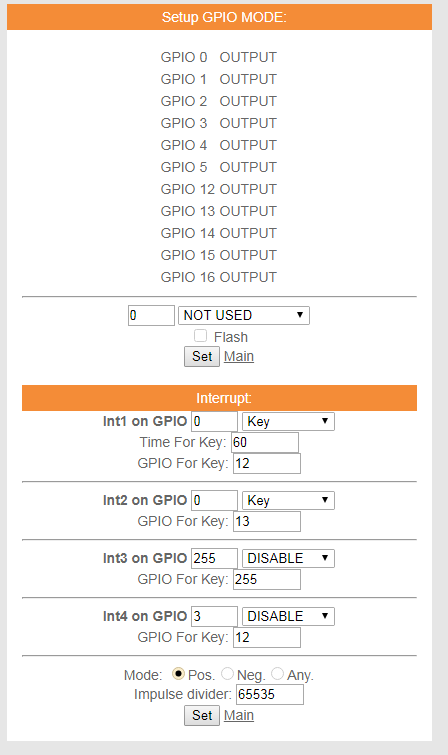Follow Main link near Flash checkbox
This screenshot has height=755, width=448.
tap(239, 356)
